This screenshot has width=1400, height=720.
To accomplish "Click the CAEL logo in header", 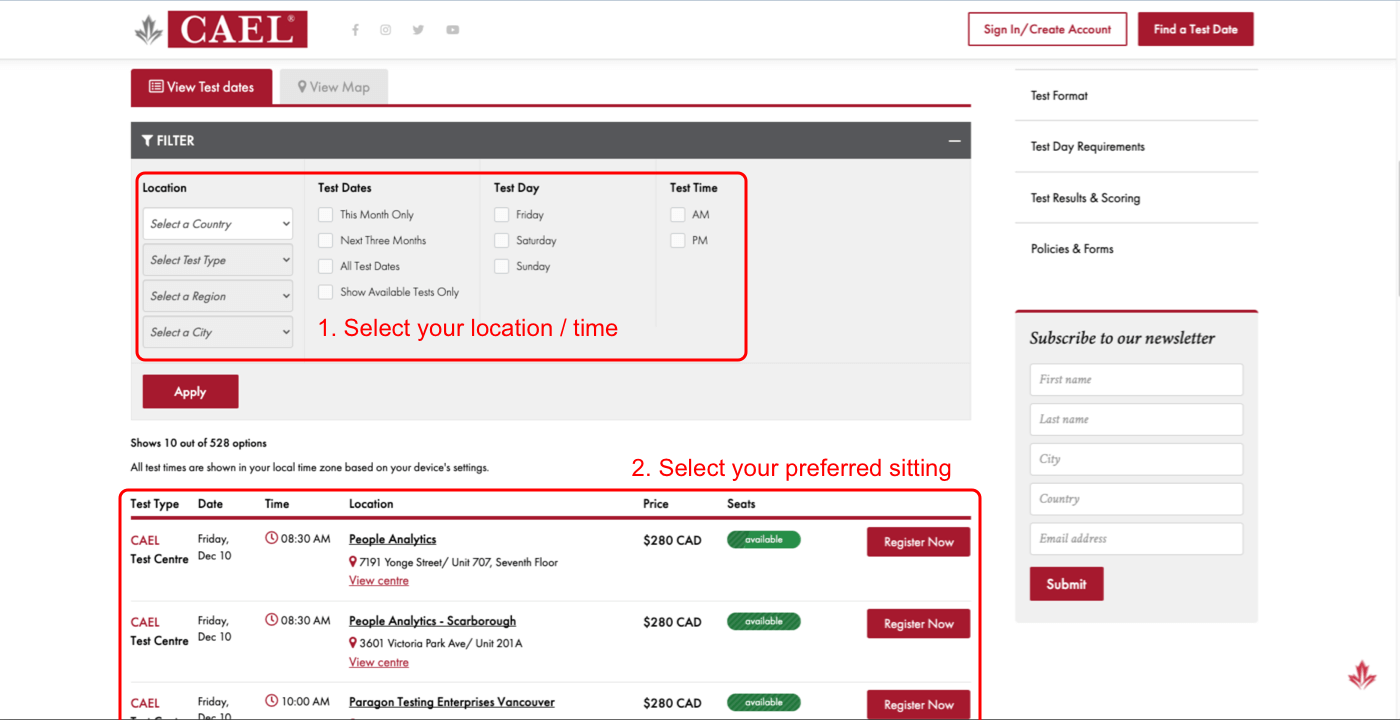I will tap(222, 30).
